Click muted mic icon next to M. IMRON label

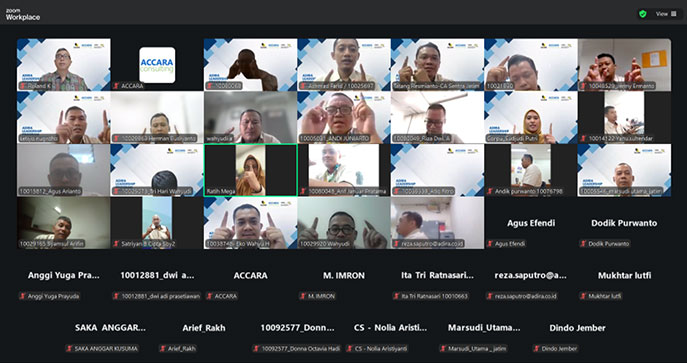click(x=303, y=296)
